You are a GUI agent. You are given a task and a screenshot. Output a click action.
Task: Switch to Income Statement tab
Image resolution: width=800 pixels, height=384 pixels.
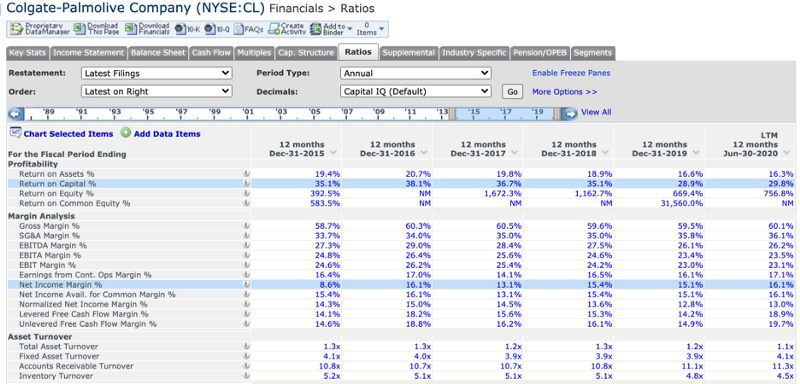point(89,53)
